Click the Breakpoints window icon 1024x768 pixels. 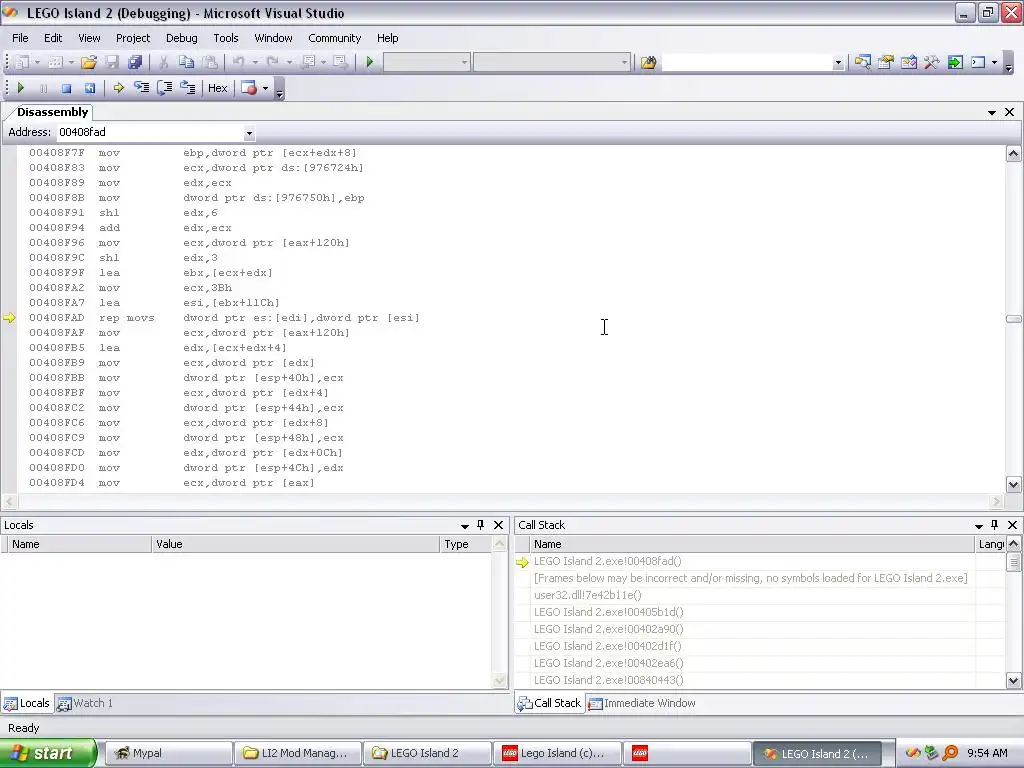coord(249,88)
